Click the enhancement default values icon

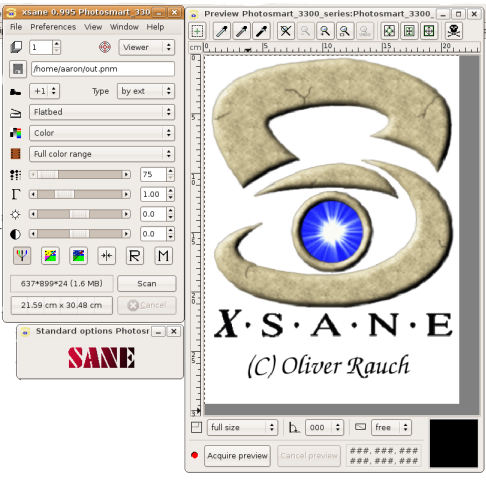tap(78, 256)
